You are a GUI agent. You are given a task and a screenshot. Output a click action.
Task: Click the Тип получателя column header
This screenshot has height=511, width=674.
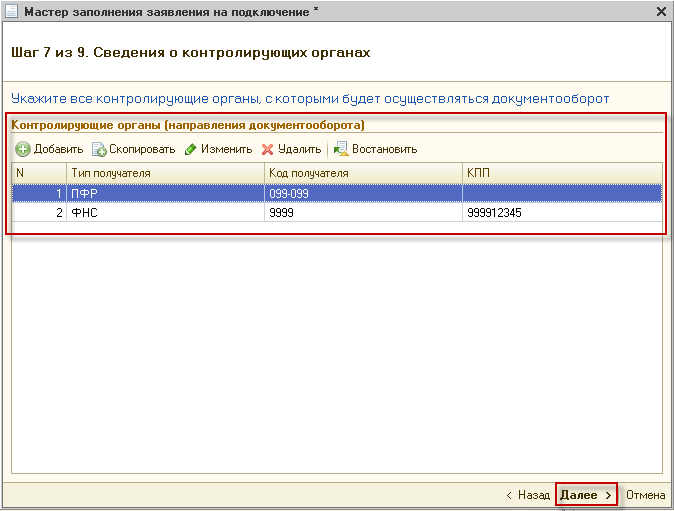165,173
